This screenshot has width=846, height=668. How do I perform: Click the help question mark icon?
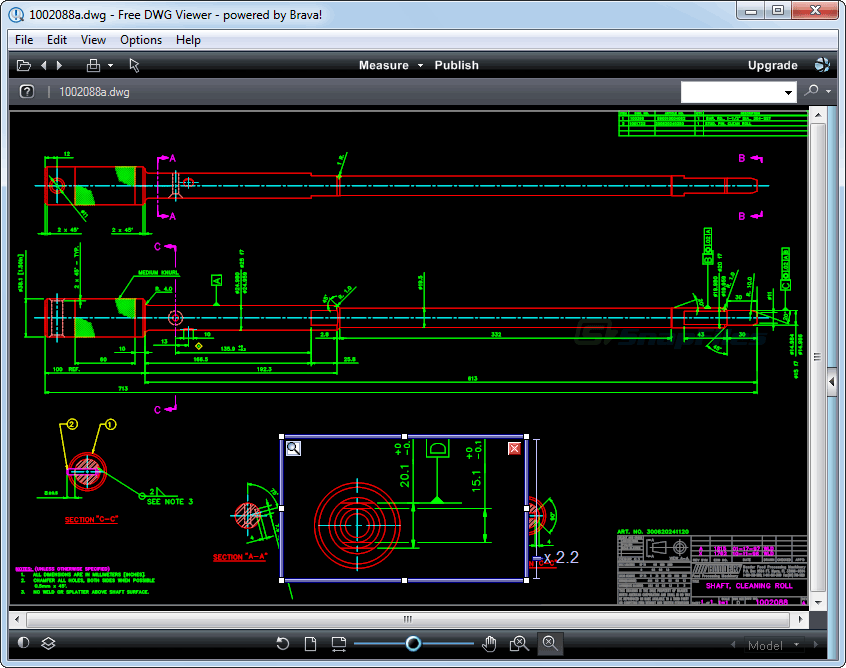tap(26, 91)
